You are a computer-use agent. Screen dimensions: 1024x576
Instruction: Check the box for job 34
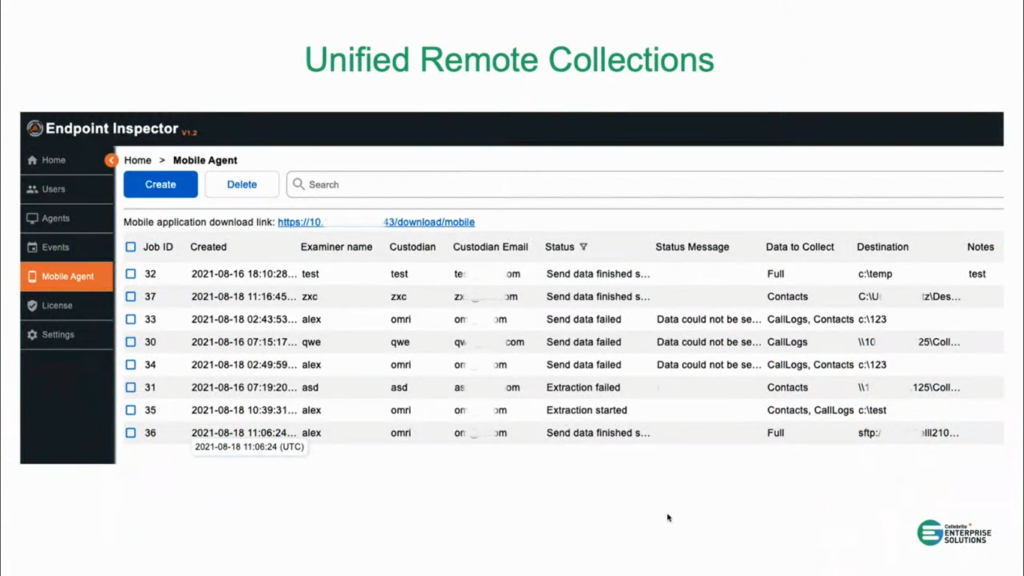[x=131, y=364]
